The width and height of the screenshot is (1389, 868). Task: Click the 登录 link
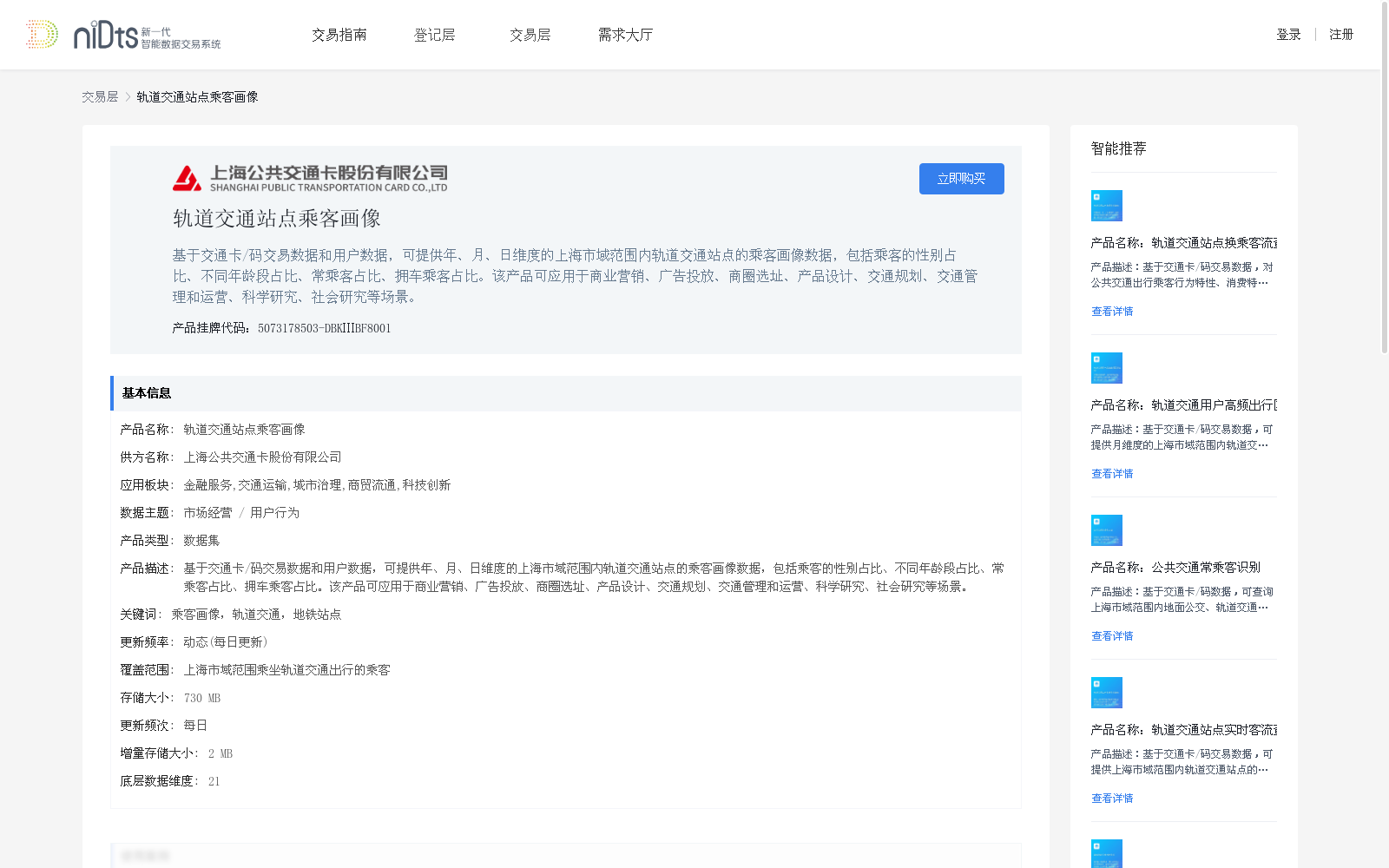click(1288, 35)
